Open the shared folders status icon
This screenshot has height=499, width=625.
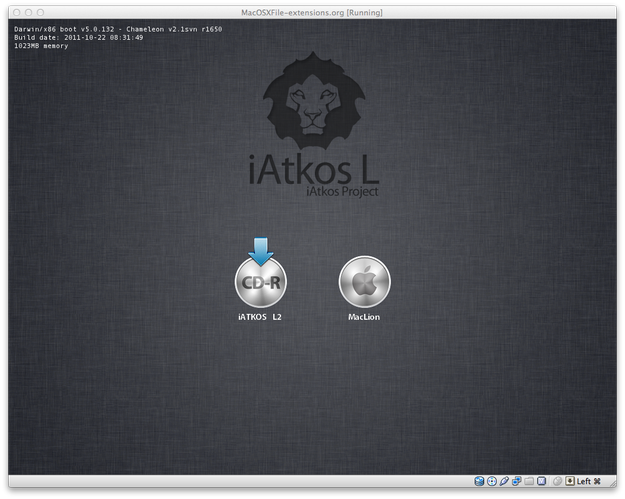(529, 481)
